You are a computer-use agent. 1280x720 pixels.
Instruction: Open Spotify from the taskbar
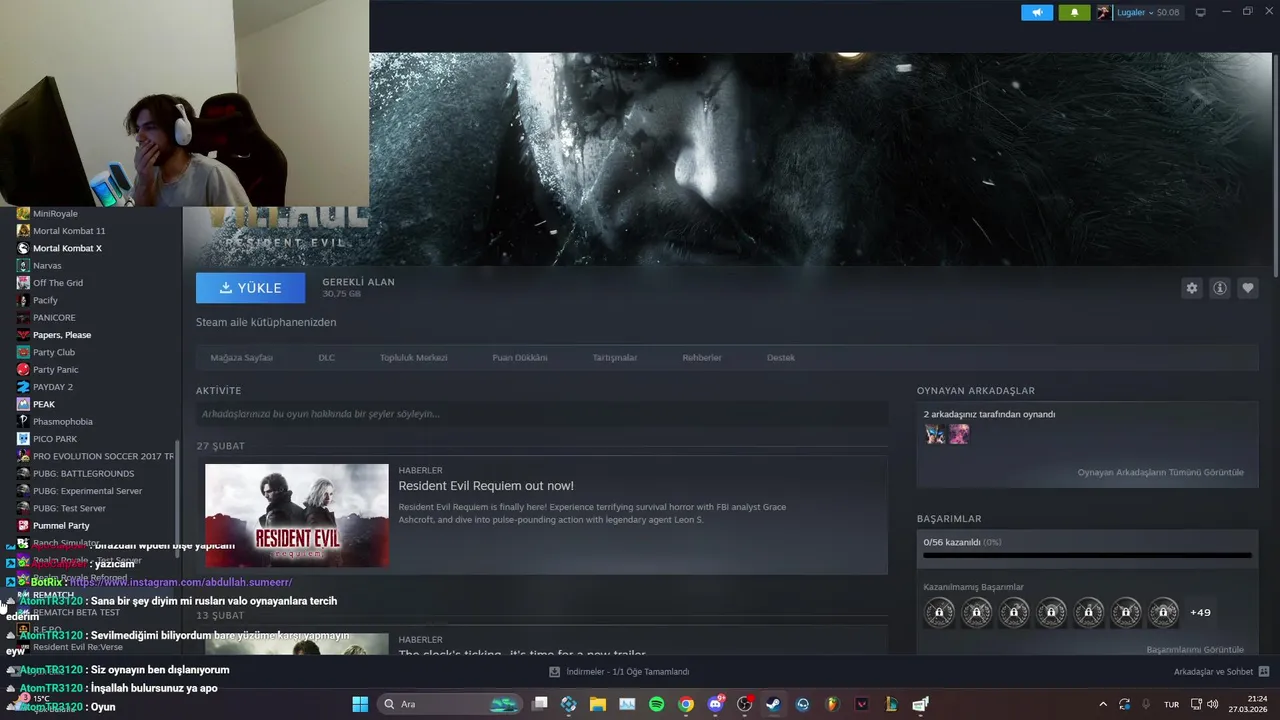point(656,704)
